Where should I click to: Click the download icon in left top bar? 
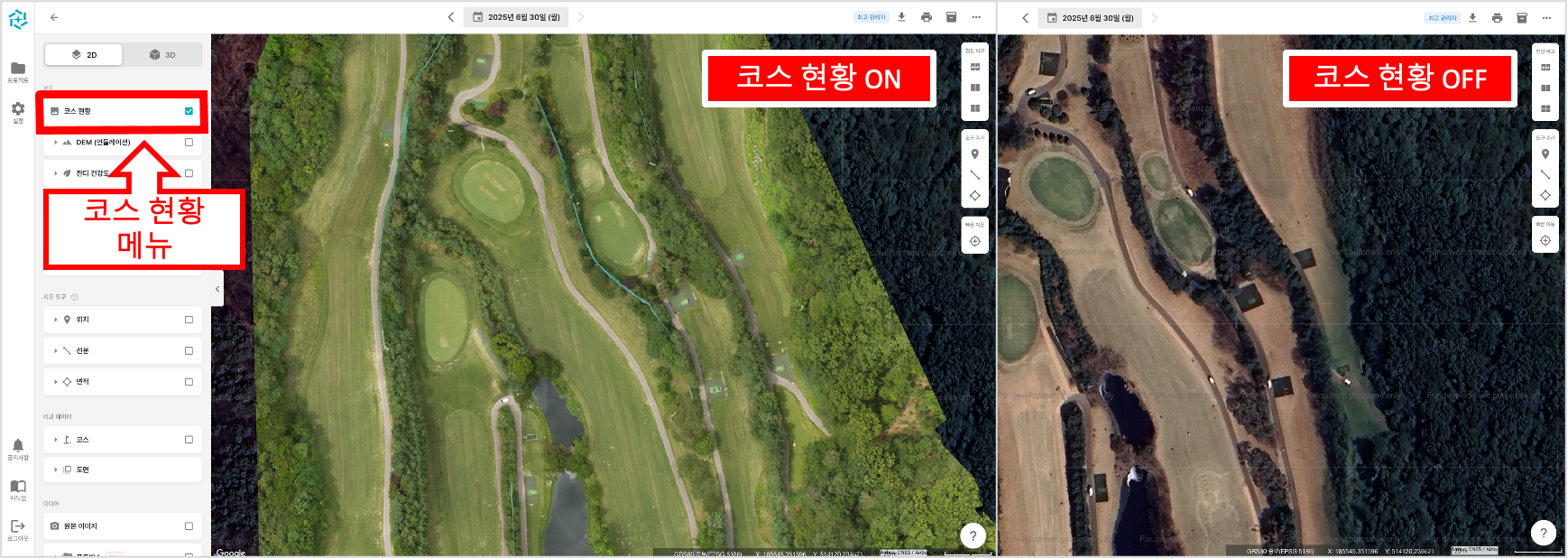click(901, 17)
